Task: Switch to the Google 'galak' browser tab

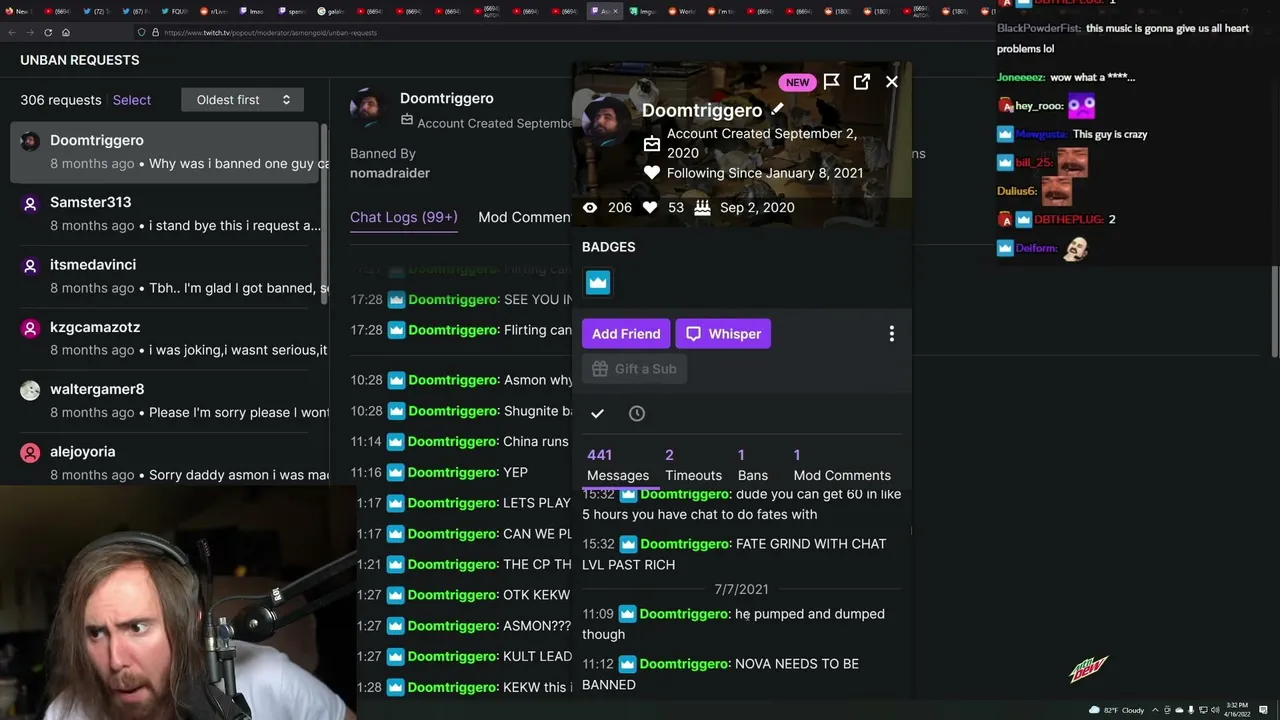Action: point(333,11)
